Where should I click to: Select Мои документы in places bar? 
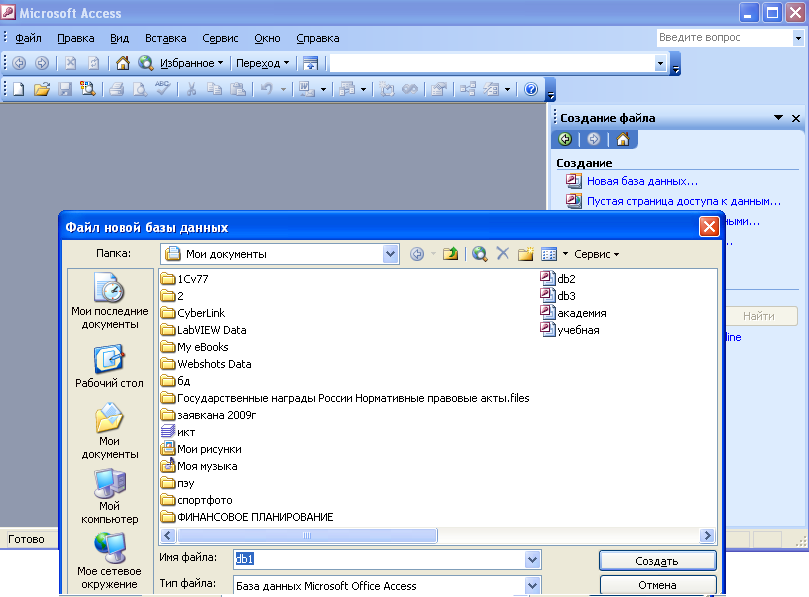109,431
